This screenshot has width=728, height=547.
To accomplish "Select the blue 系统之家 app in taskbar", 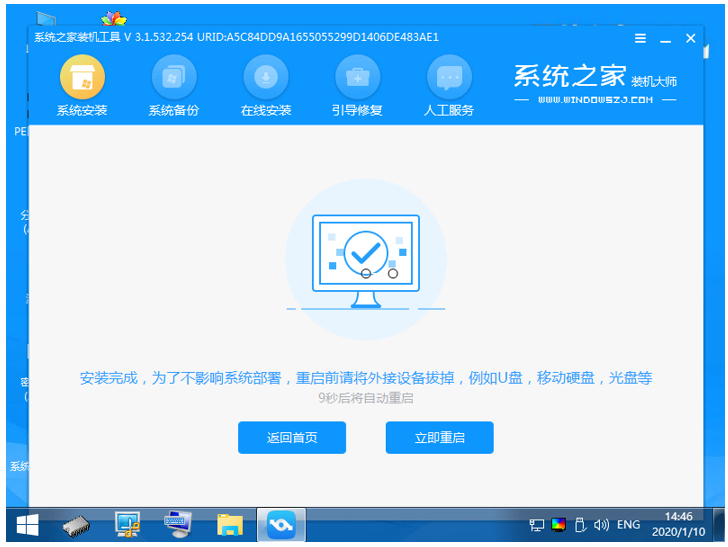I will tap(281, 524).
